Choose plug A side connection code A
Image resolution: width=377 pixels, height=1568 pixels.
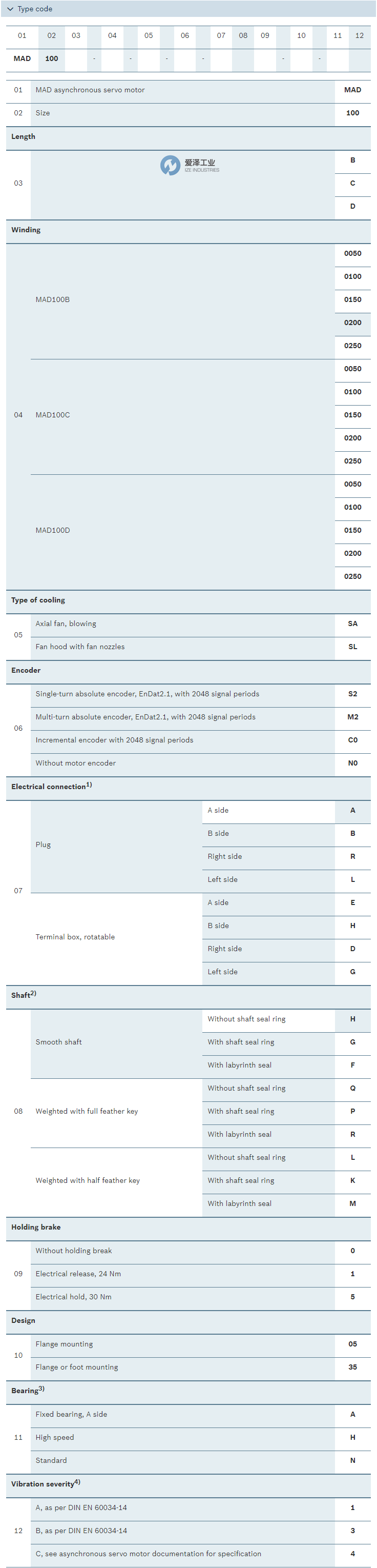353,811
